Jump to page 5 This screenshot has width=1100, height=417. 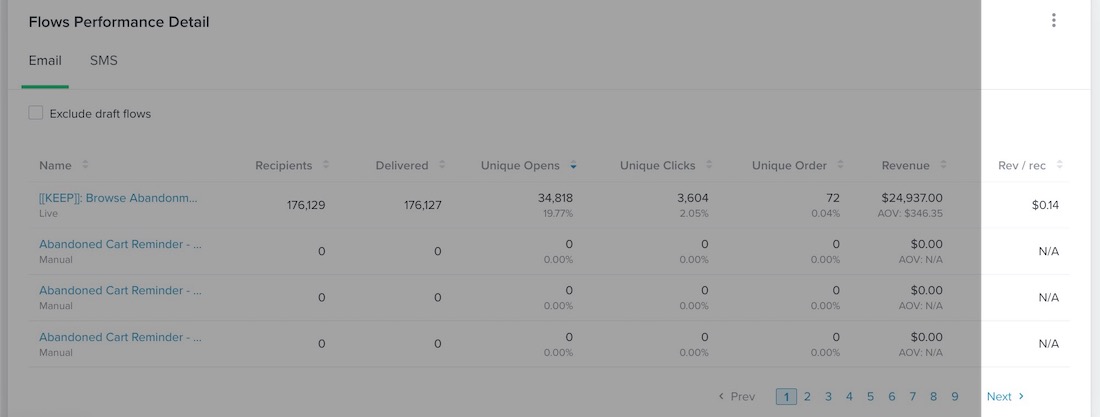[870, 397]
